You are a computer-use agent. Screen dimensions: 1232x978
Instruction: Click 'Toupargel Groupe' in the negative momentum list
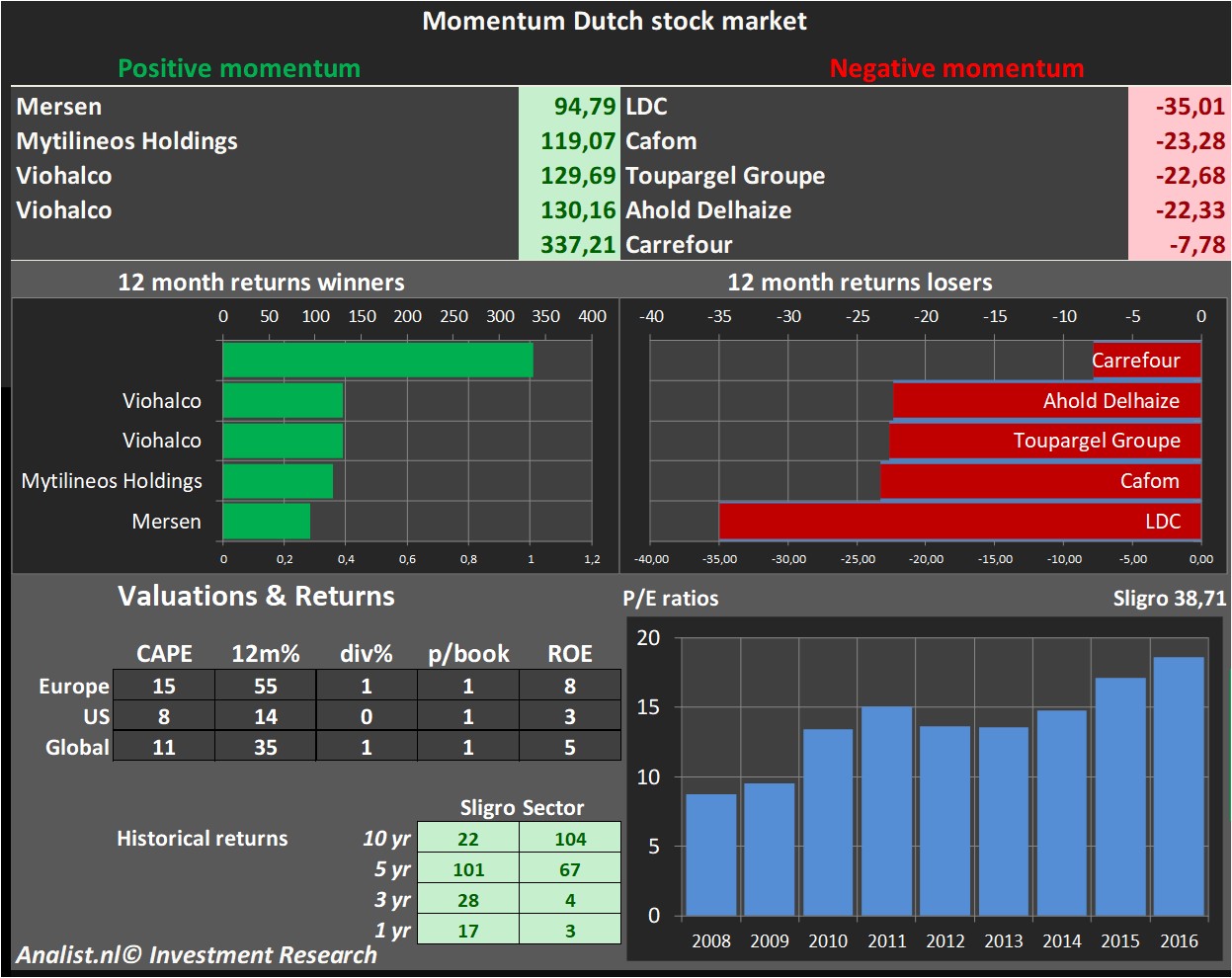pyautogui.click(x=725, y=176)
